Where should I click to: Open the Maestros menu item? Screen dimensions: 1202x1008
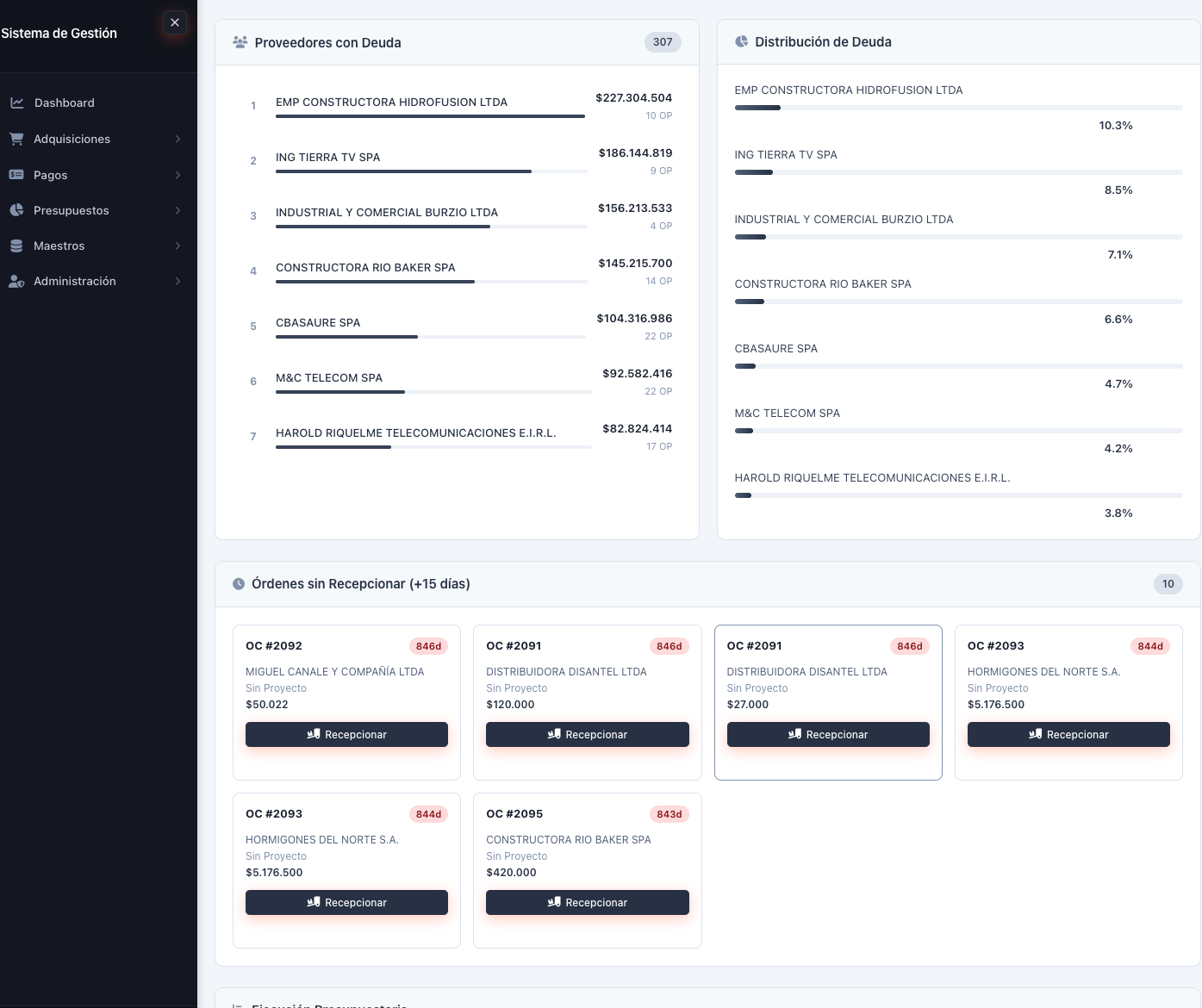pyautogui.click(x=98, y=246)
